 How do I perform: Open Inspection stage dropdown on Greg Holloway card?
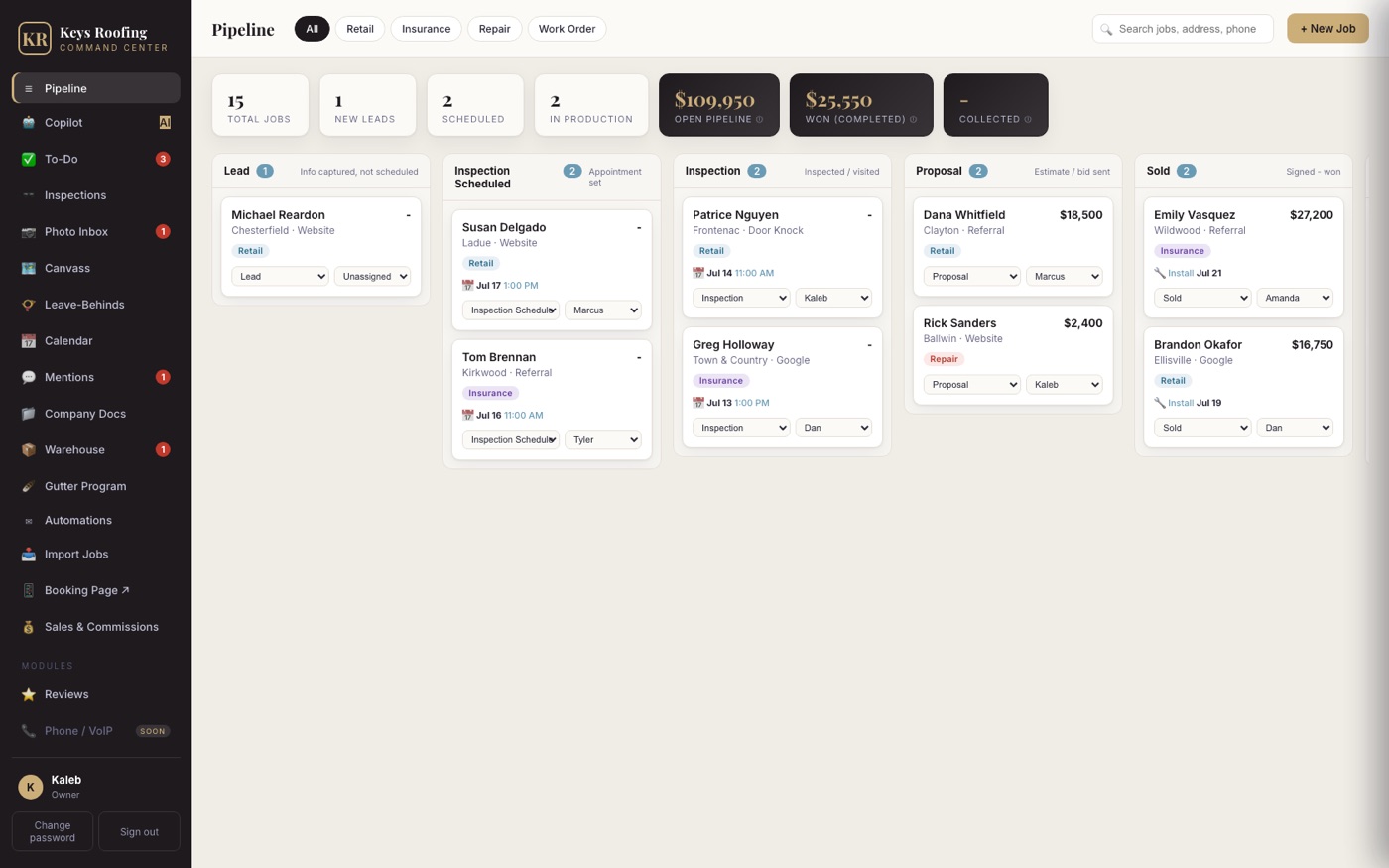(x=741, y=428)
